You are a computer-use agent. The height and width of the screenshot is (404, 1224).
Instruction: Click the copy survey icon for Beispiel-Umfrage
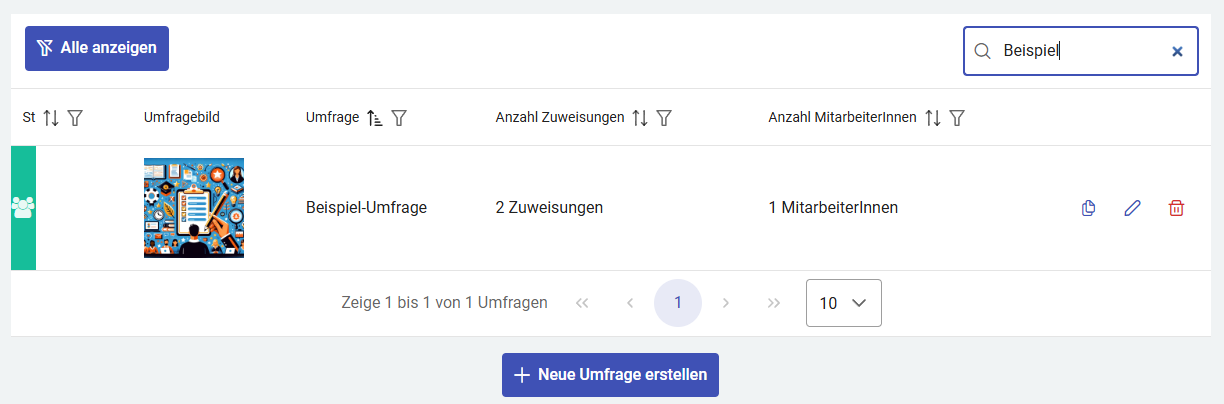pyautogui.click(x=1089, y=208)
